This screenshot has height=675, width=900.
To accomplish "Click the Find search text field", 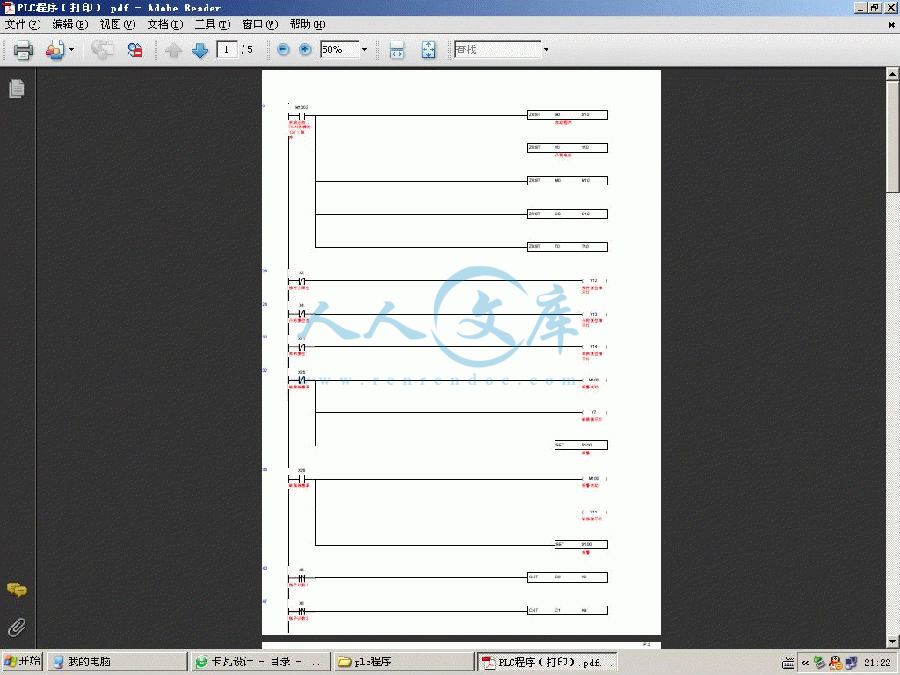I will 498,49.
